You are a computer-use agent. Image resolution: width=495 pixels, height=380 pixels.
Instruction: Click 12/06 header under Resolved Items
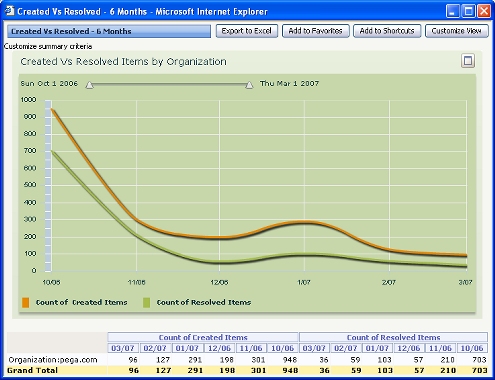click(x=409, y=348)
